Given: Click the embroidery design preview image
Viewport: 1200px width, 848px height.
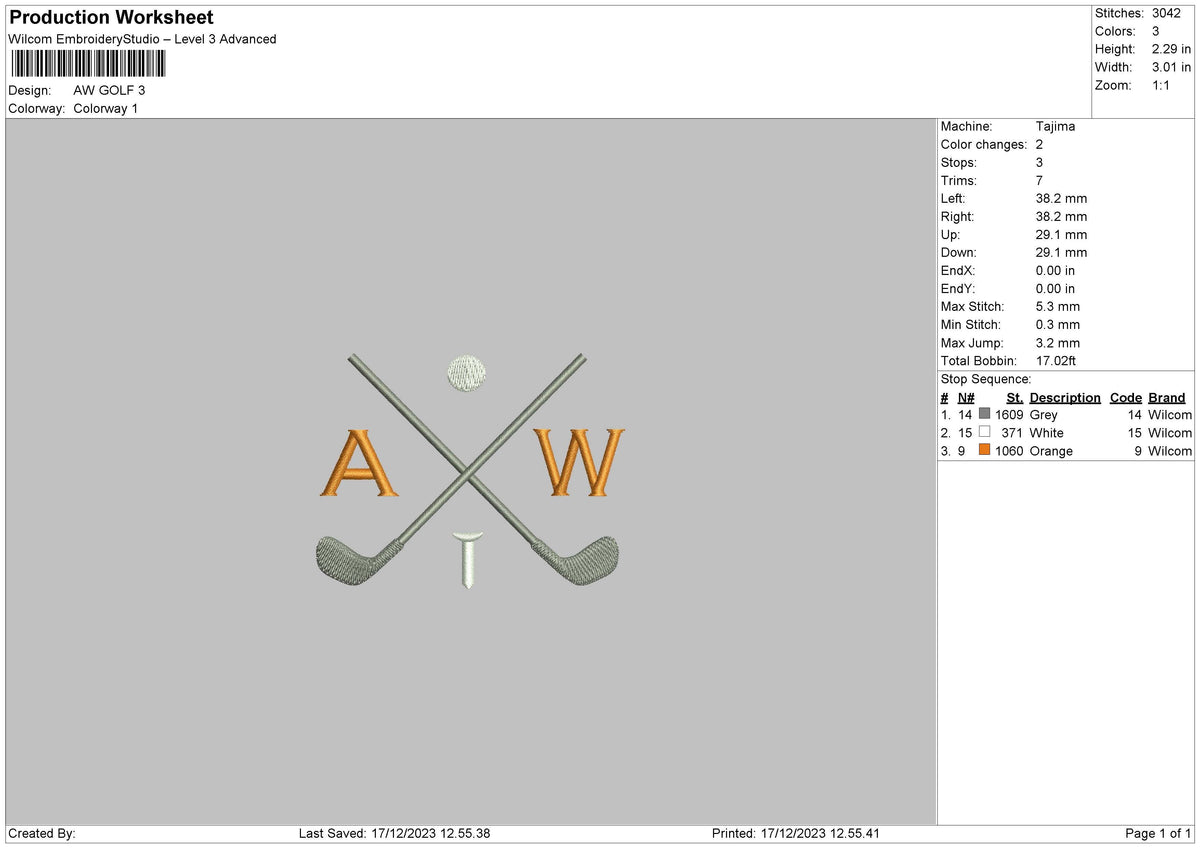Looking at the screenshot, I should point(471,470).
